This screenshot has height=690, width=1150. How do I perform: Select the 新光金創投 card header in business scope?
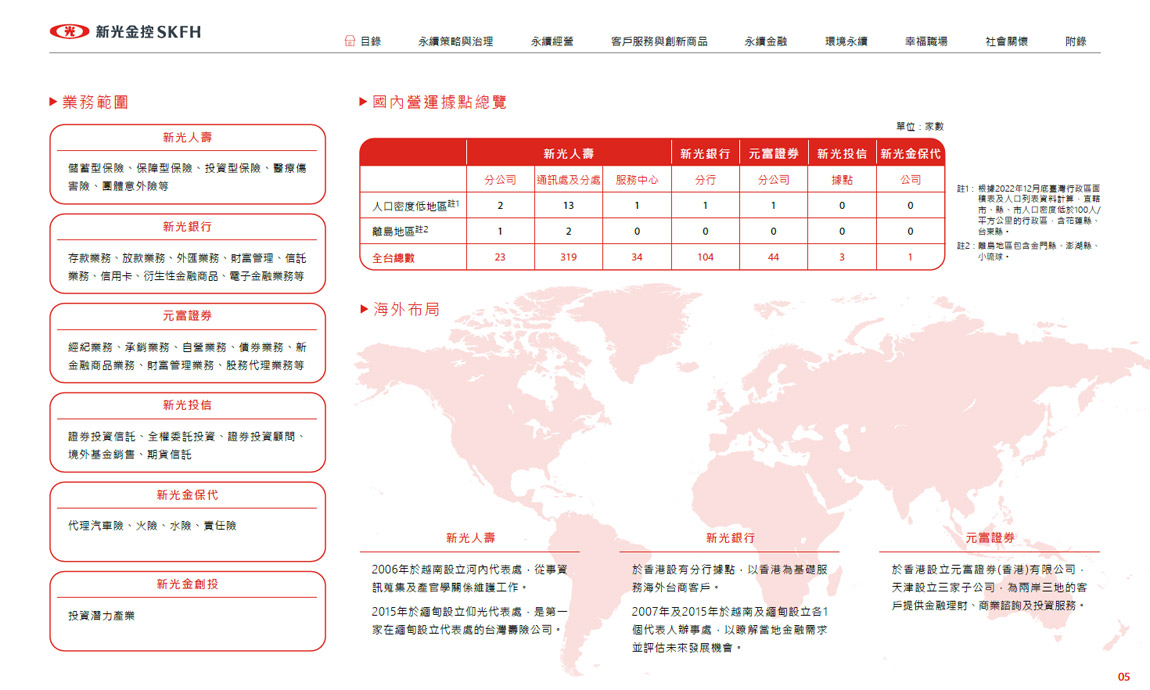coord(187,584)
